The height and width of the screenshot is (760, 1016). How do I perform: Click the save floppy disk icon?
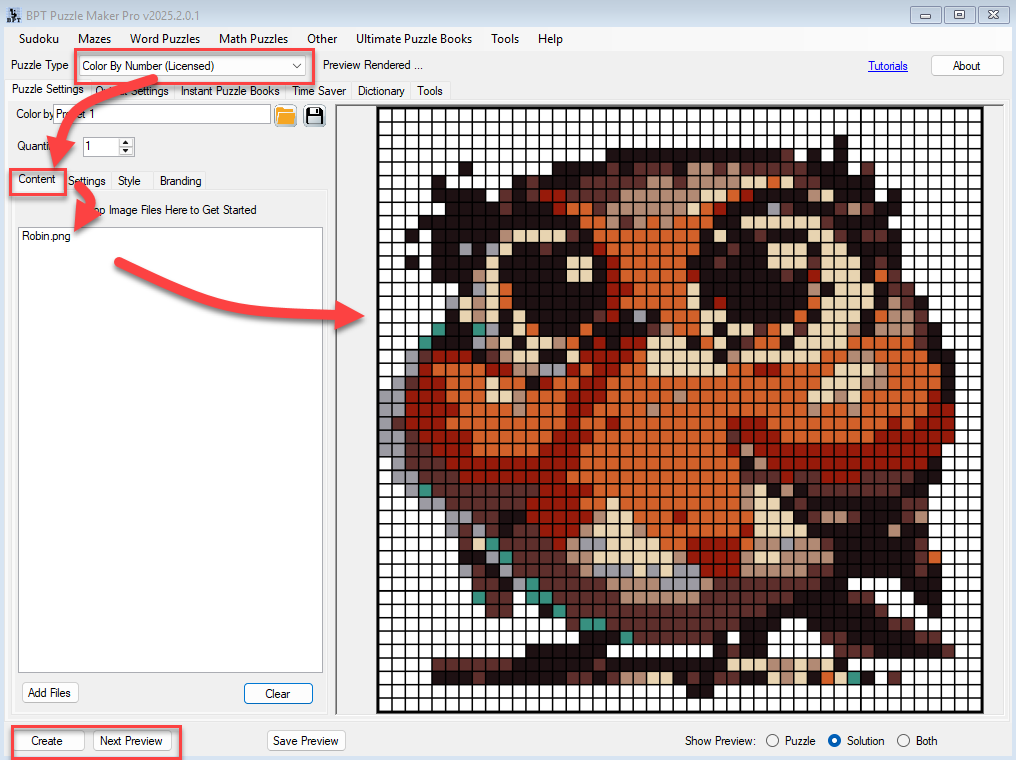pyautogui.click(x=315, y=115)
